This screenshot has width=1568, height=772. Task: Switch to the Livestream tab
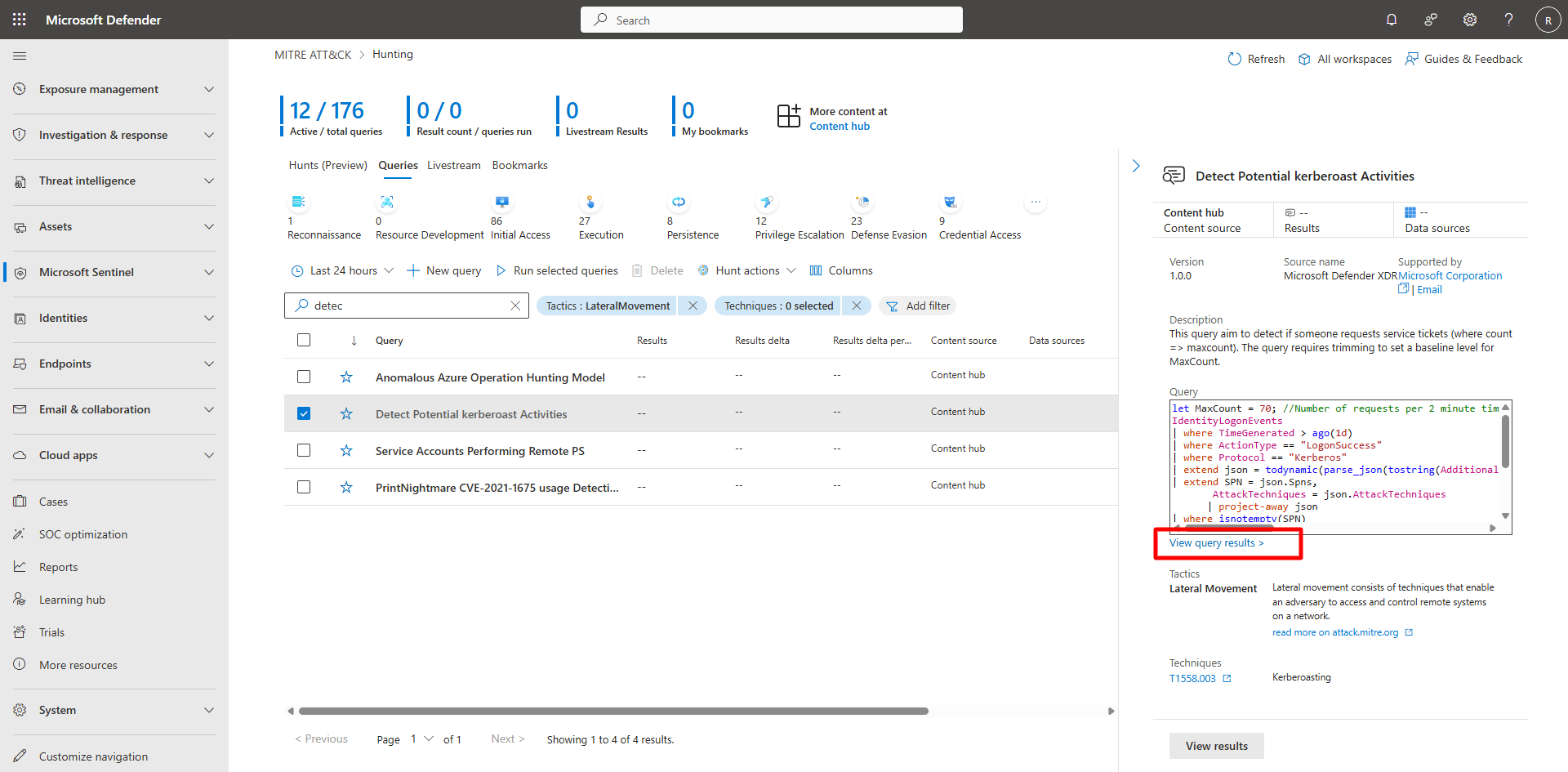pos(454,165)
